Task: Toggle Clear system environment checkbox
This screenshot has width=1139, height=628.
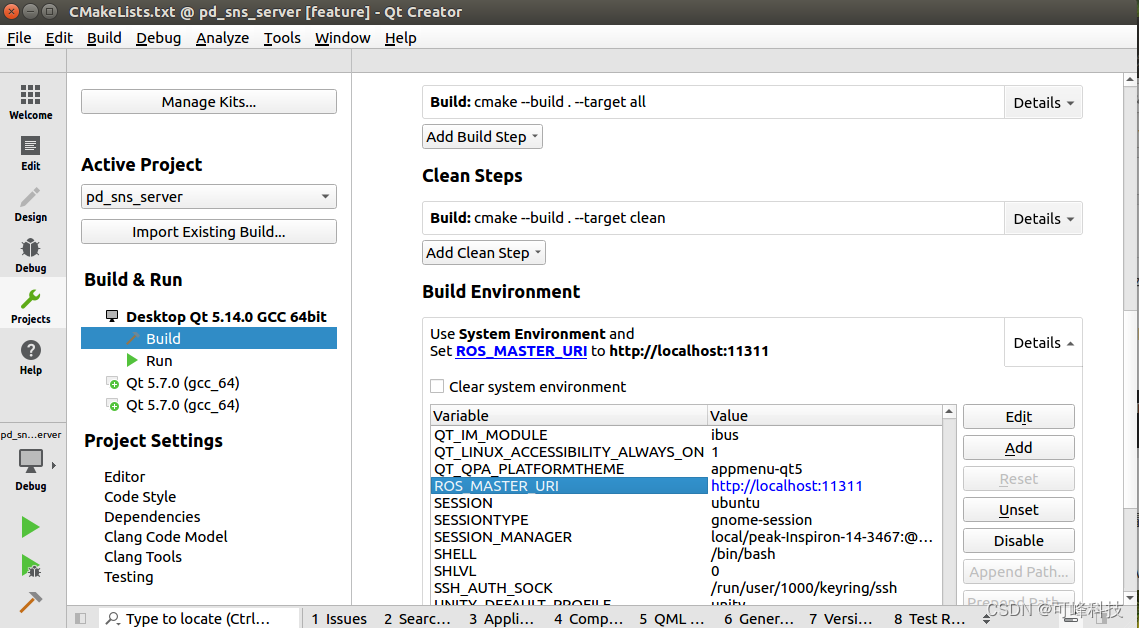Action: (x=437, y=386)
